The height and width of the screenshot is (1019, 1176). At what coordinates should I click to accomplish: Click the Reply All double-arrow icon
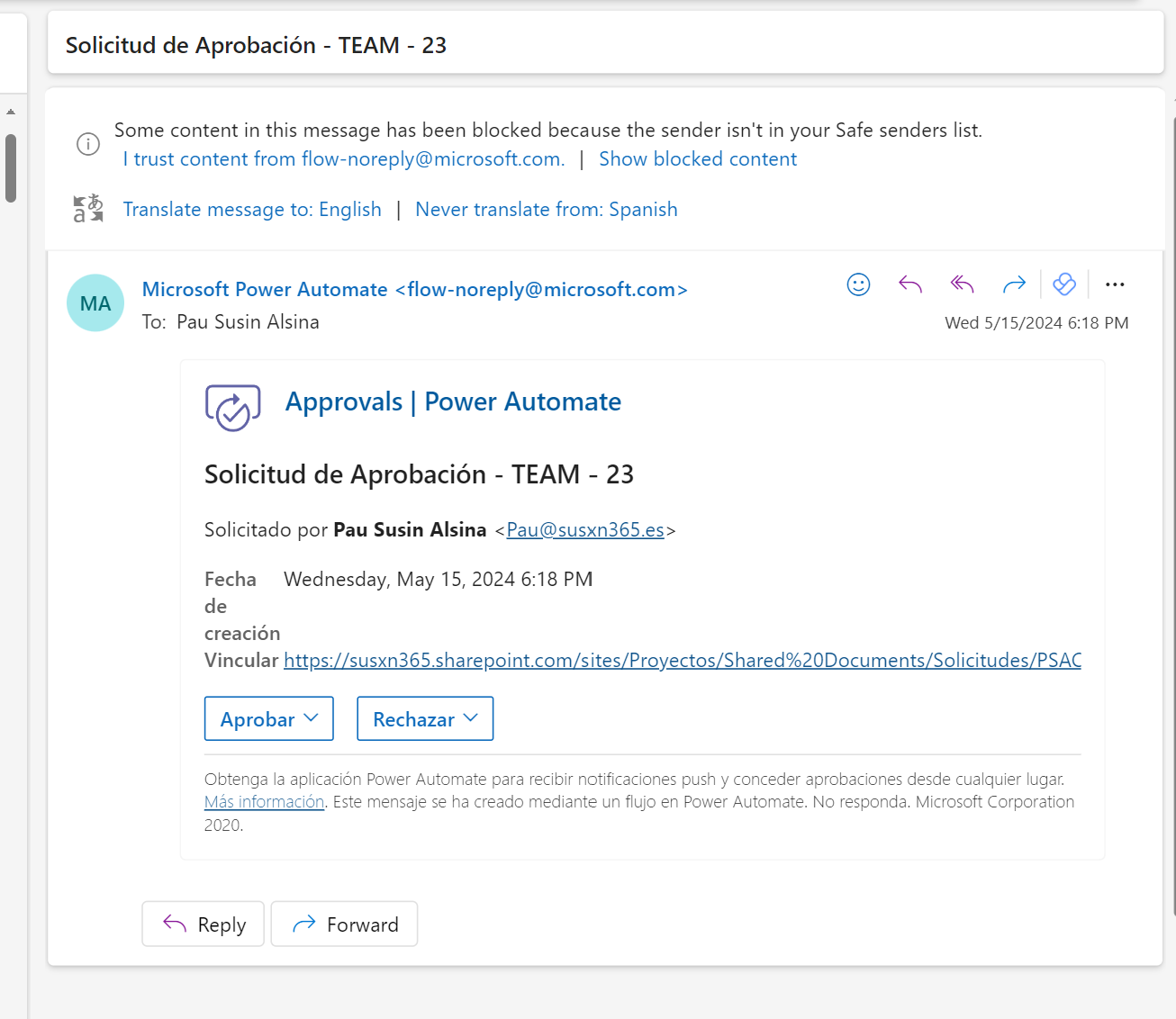[x=962, y=285]
